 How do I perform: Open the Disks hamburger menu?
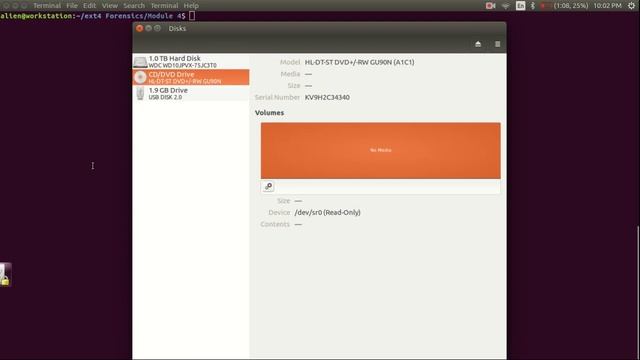(x=498, y=44)
